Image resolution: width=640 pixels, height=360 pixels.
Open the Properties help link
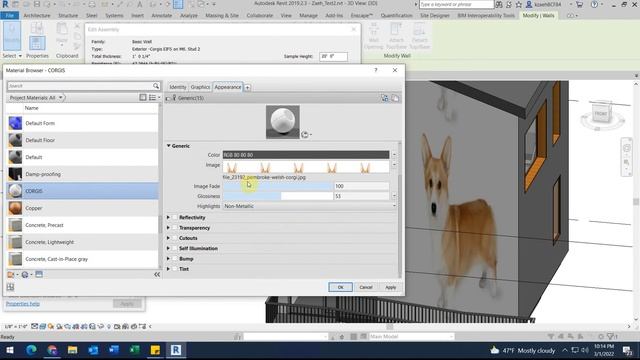coord(23,304)
